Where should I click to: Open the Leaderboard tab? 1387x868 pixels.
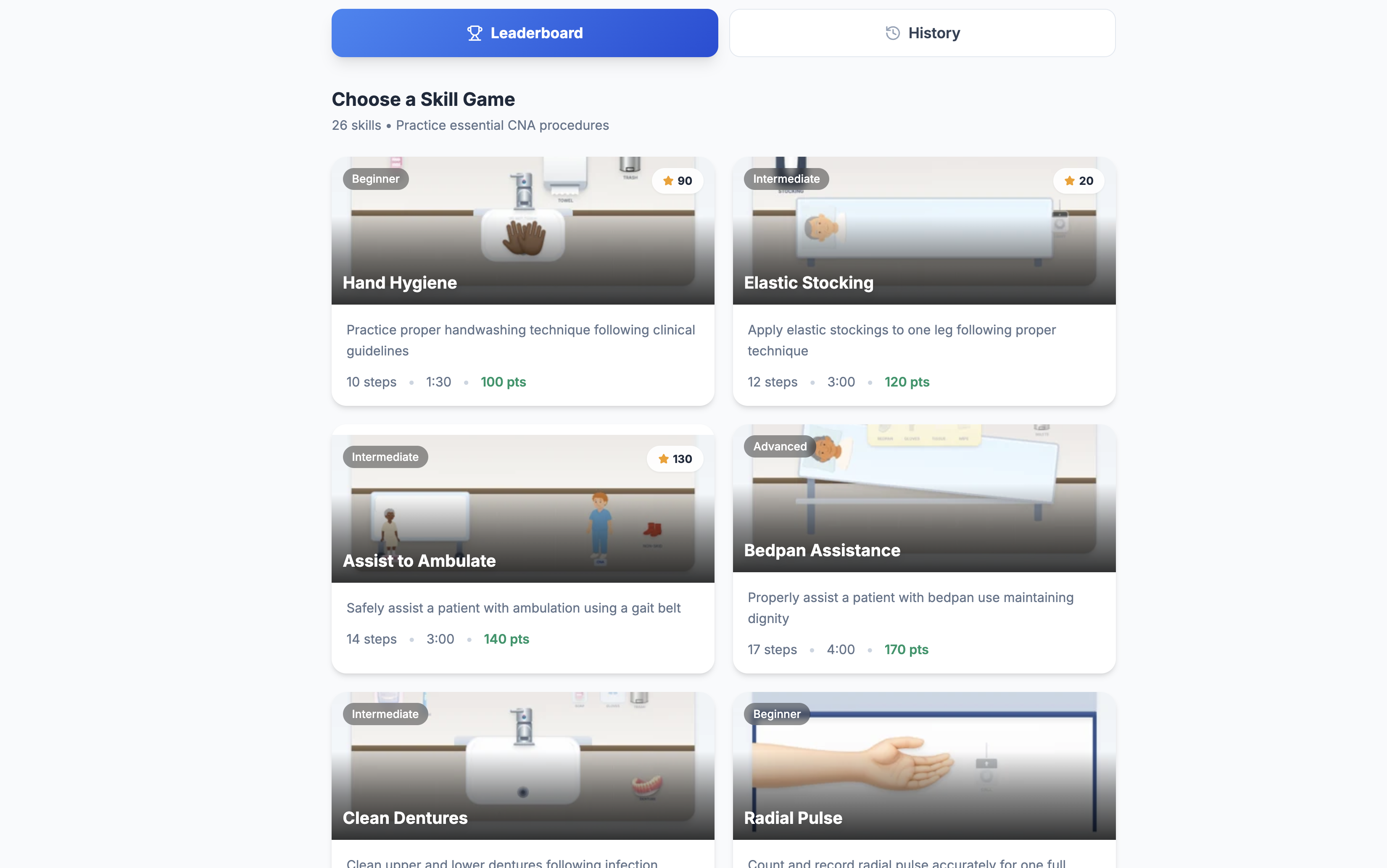[x=525, y=33]
